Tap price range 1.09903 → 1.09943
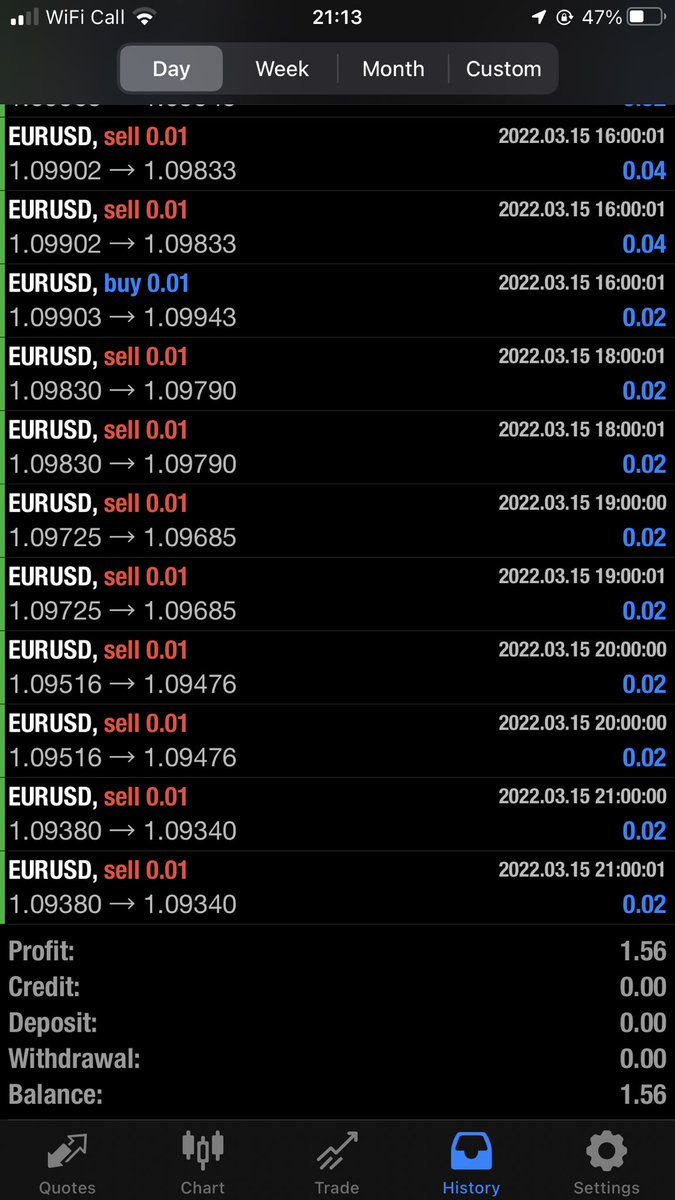Screen dimensions: 675x1200 (x=122, y=317)
